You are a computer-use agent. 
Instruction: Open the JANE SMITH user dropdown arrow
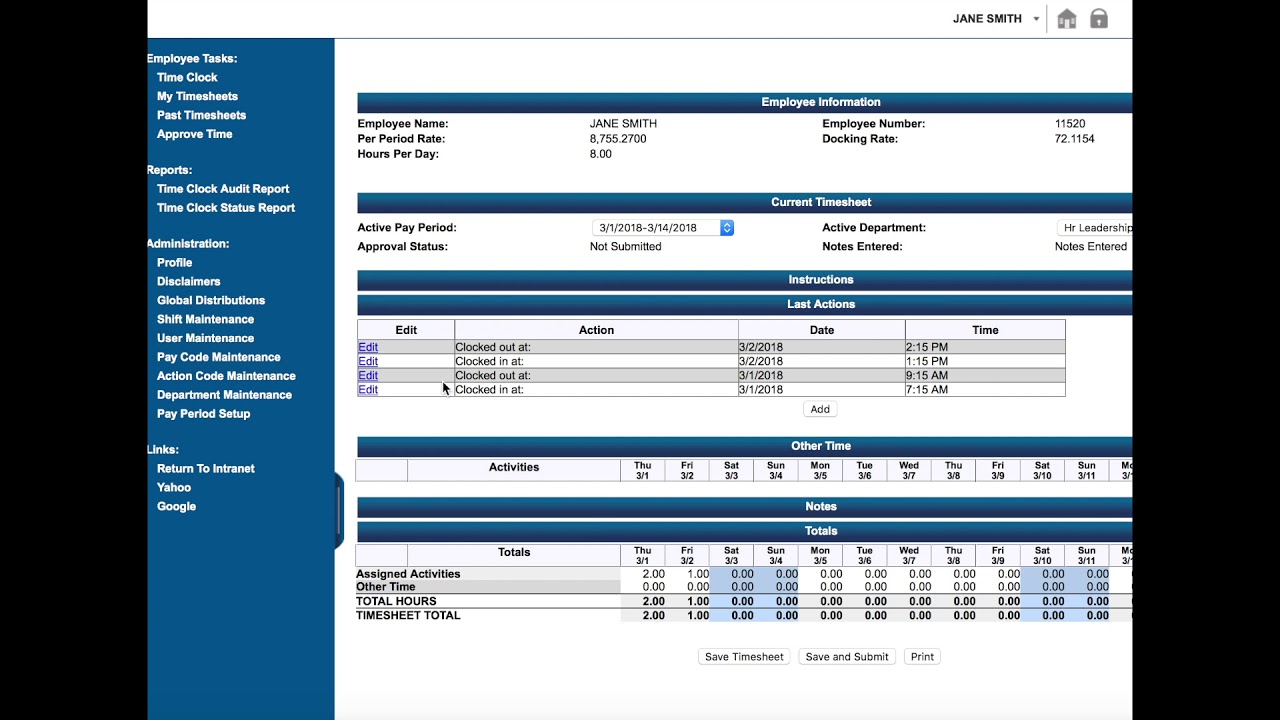point(1036,19)
